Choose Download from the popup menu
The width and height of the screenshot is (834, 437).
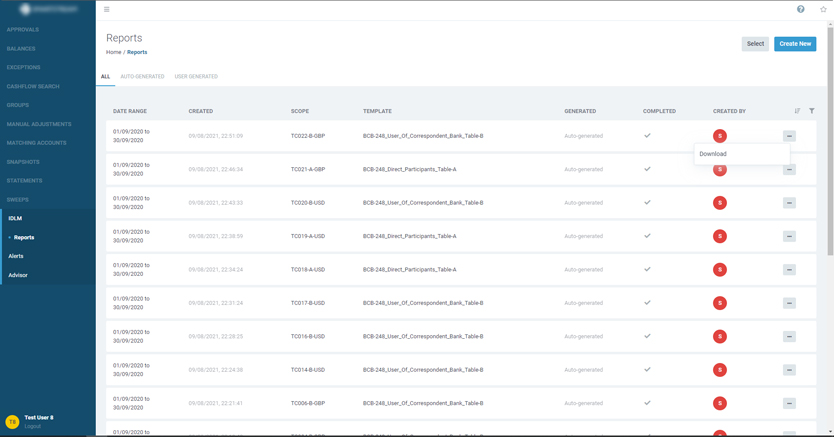click(x=713, y=154)
